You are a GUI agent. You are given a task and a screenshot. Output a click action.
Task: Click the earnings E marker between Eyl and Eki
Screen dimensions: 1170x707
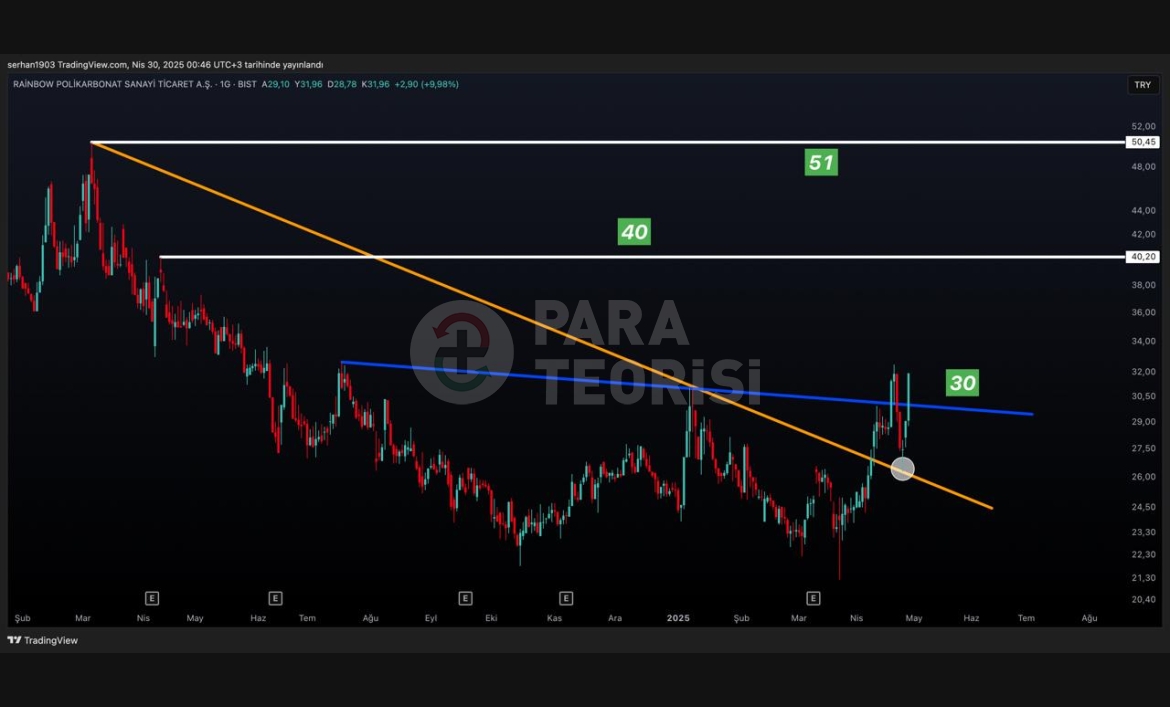[x=465, y=598]
